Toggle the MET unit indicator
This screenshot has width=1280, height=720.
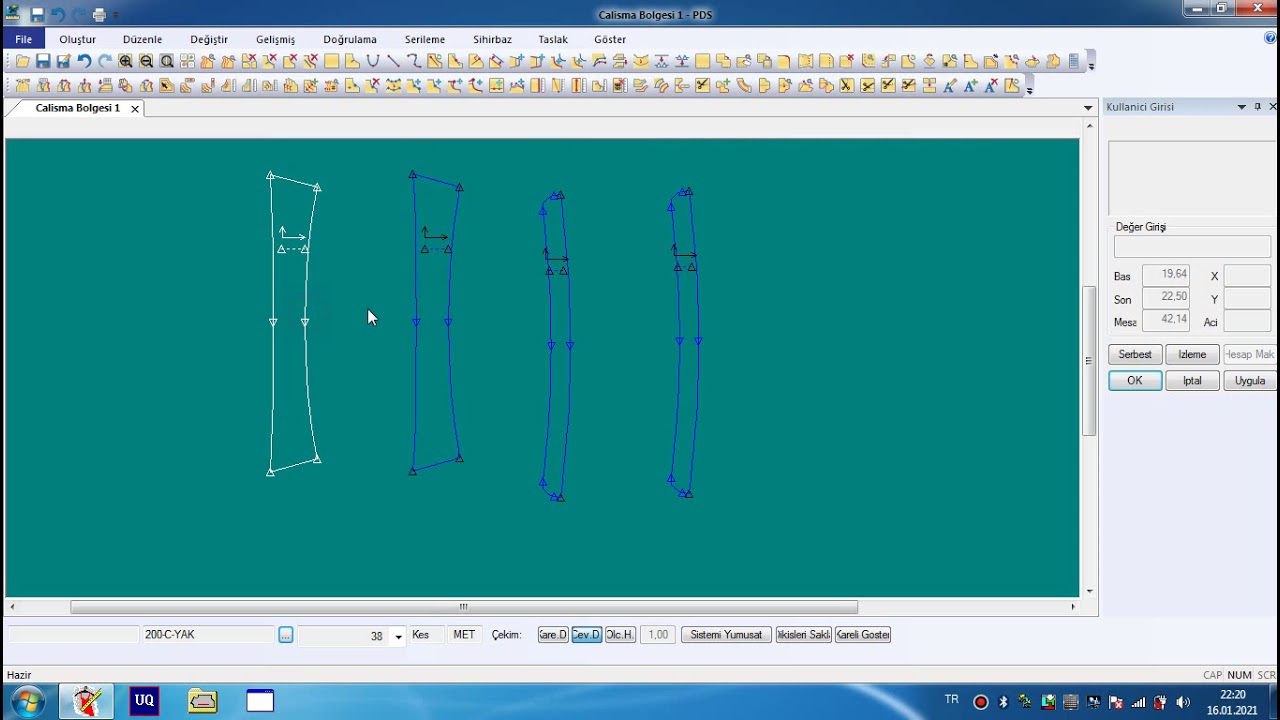(x=464, y=635)
